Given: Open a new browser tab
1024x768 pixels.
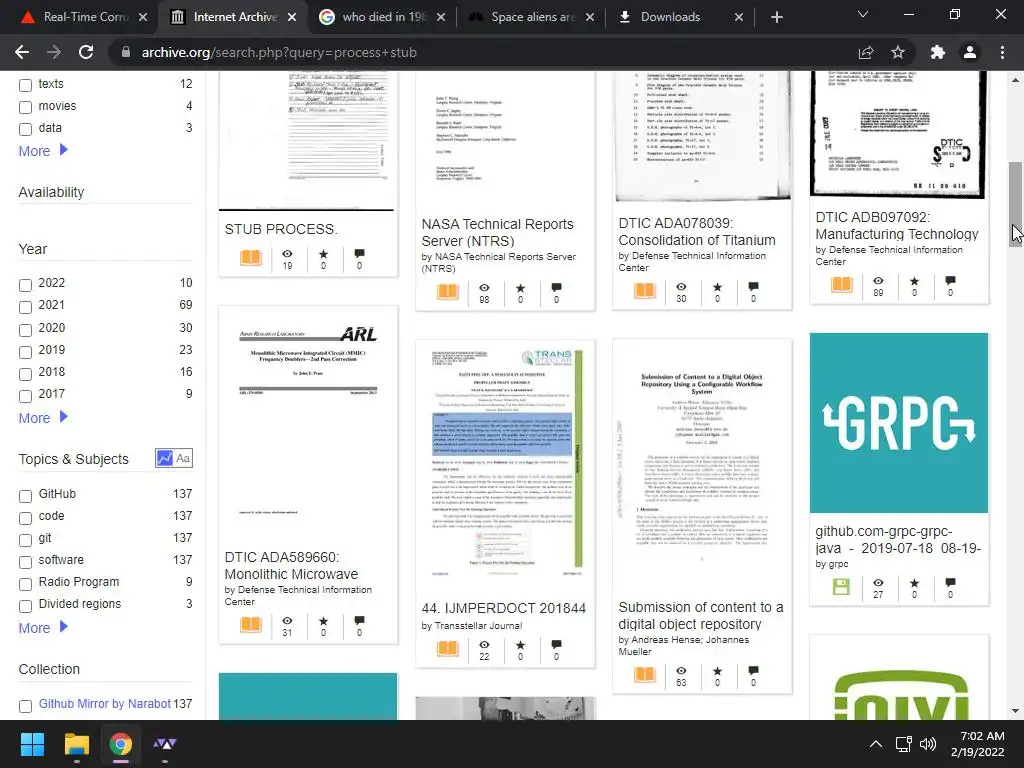Looking at the screenshot, I should pos(776,17).
